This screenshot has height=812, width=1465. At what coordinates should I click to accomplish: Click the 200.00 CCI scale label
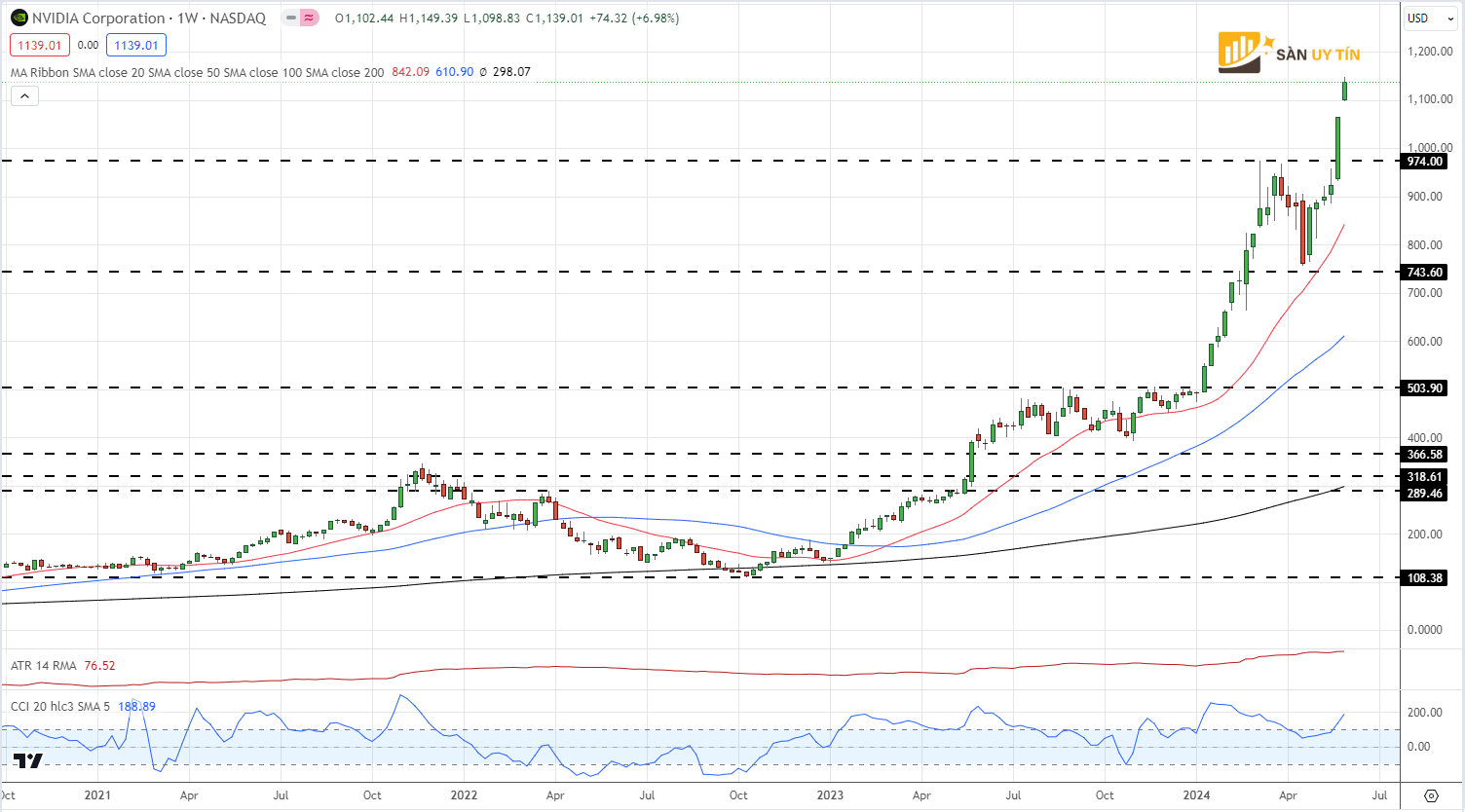1425,713
